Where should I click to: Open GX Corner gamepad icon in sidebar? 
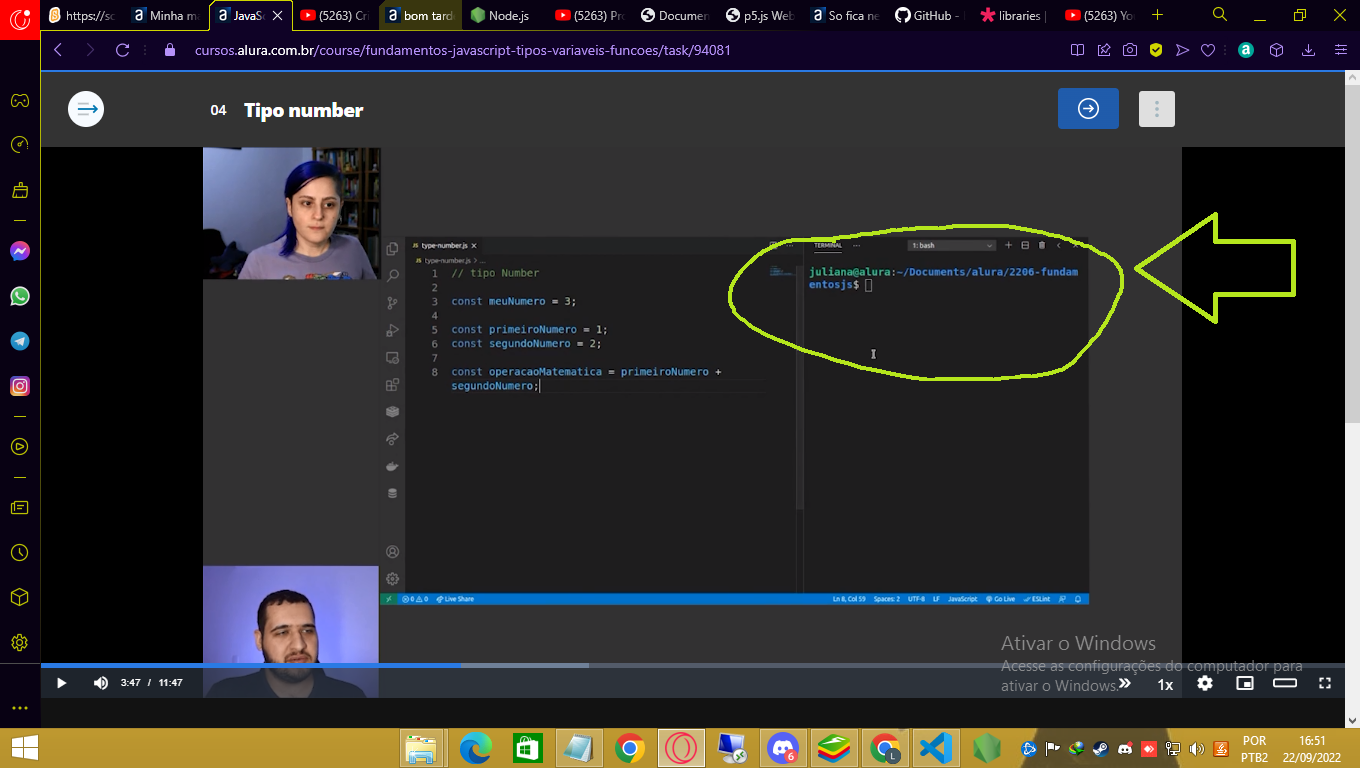(x=20, y=100)
